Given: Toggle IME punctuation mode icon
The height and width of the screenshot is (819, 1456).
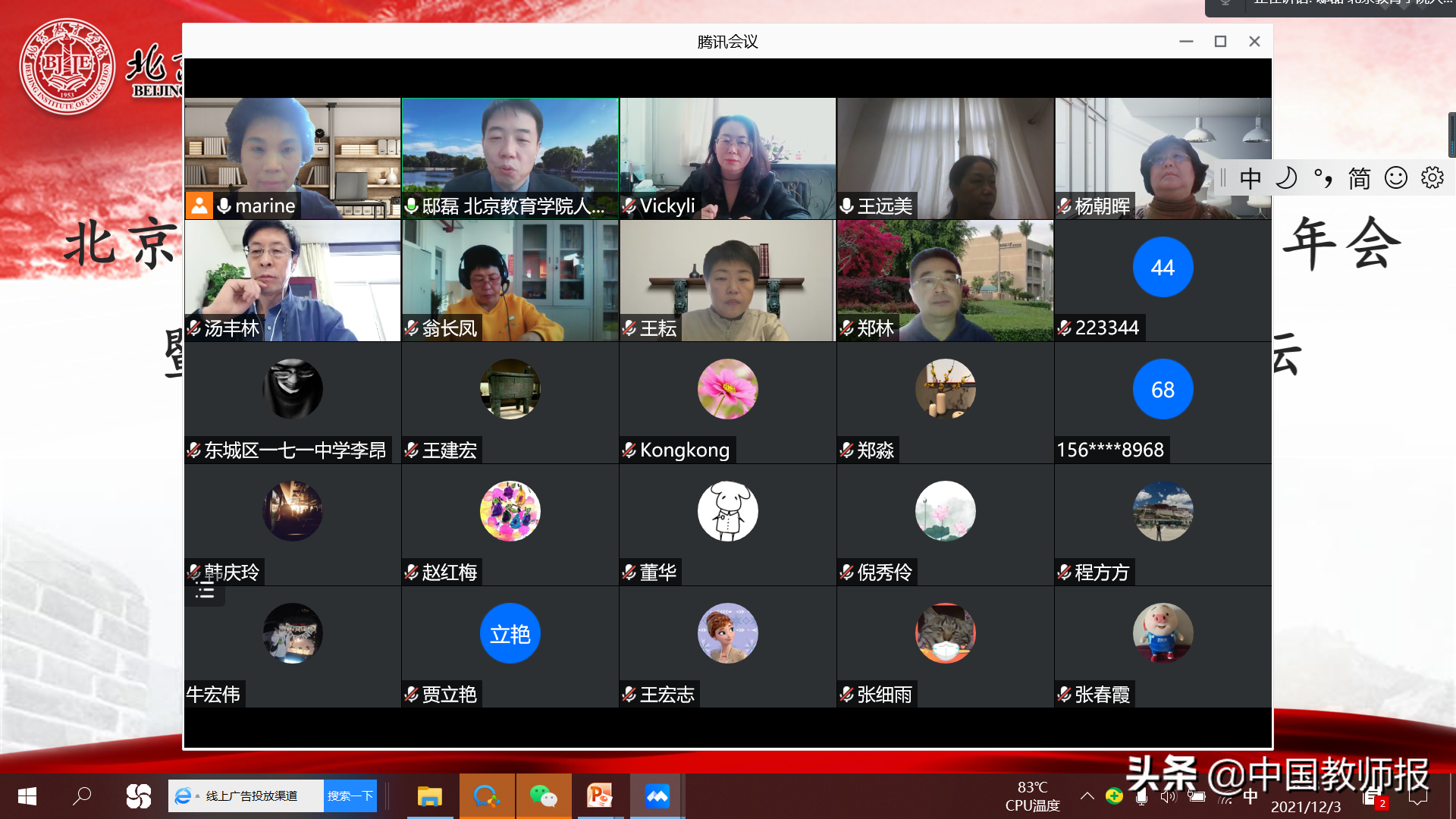Looking at the screenshot, I should click(1323, 178).
